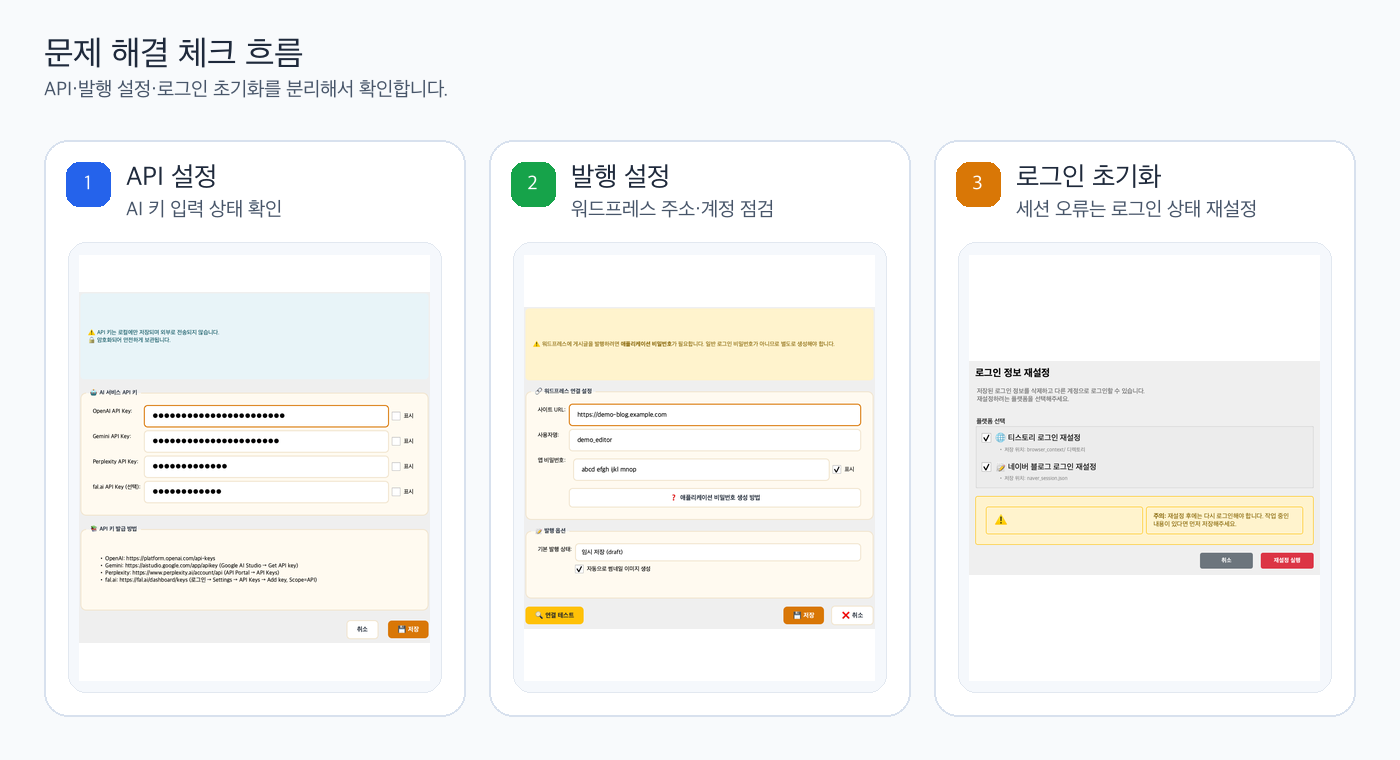Click the 연결 테스트 button
Viewport: 1400px width, 760px height.
(554, 615)
